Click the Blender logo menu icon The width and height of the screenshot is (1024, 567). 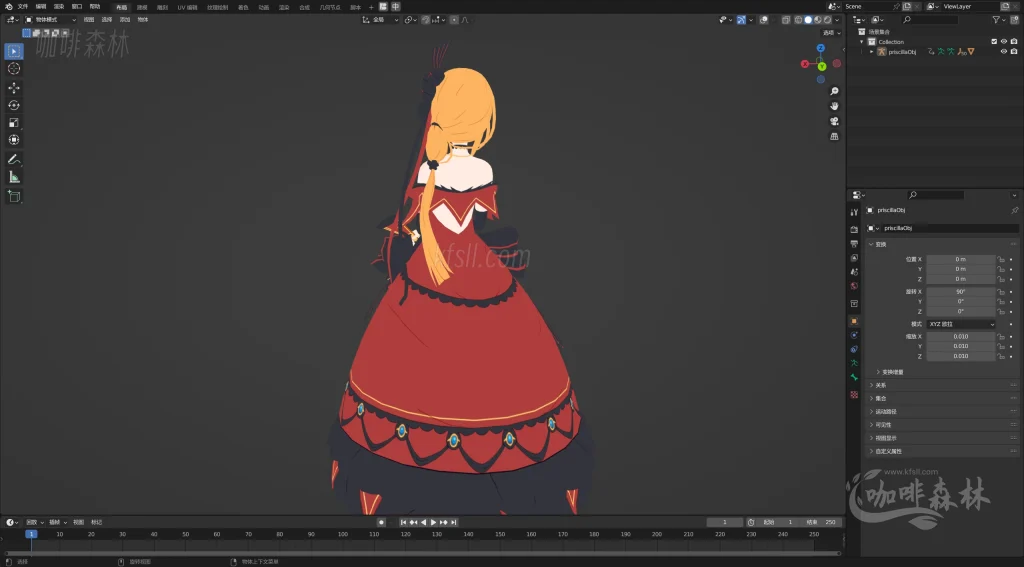(x=8, y=7)
